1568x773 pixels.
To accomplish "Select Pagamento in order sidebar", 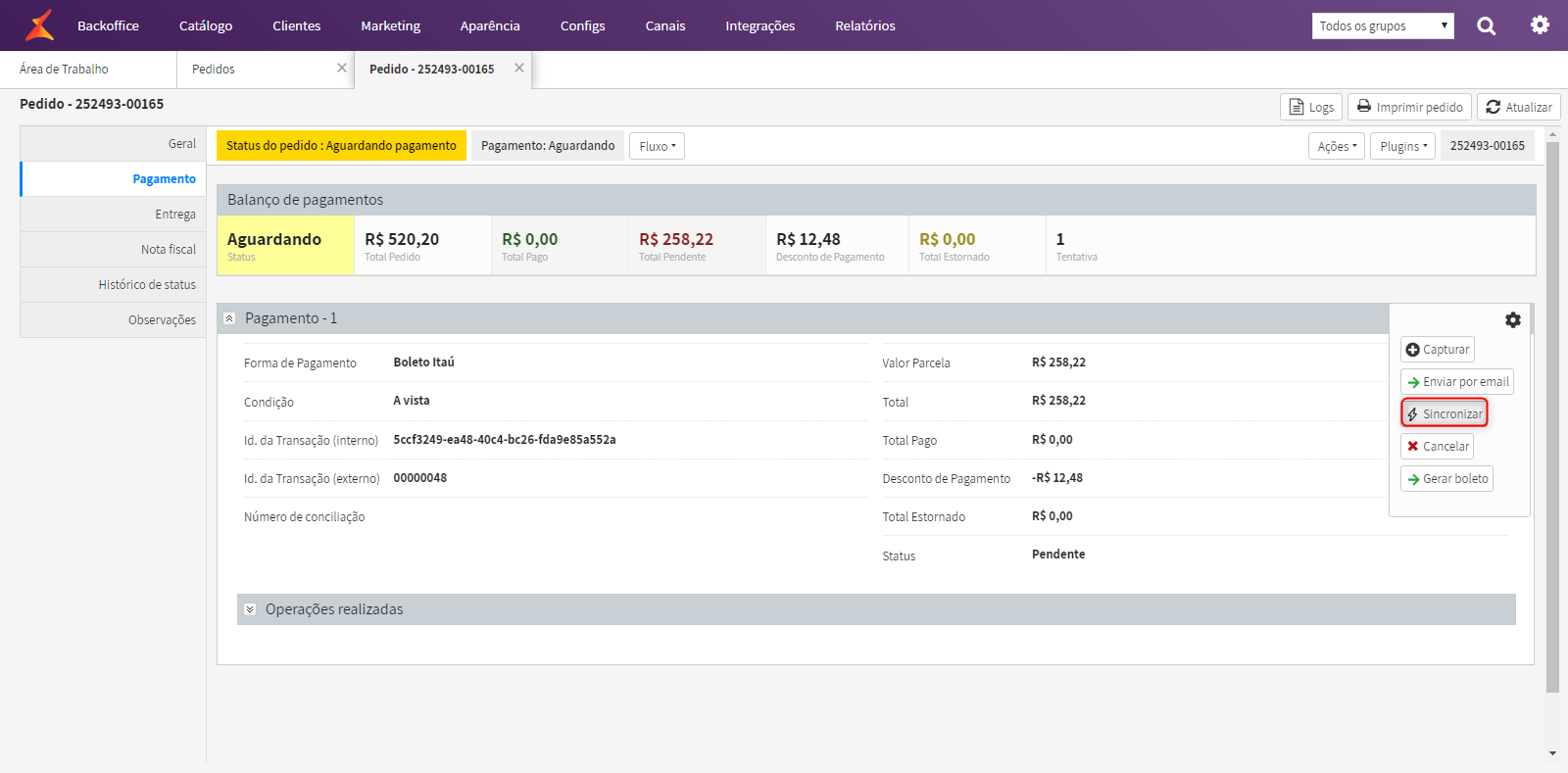I will point(113,179).
